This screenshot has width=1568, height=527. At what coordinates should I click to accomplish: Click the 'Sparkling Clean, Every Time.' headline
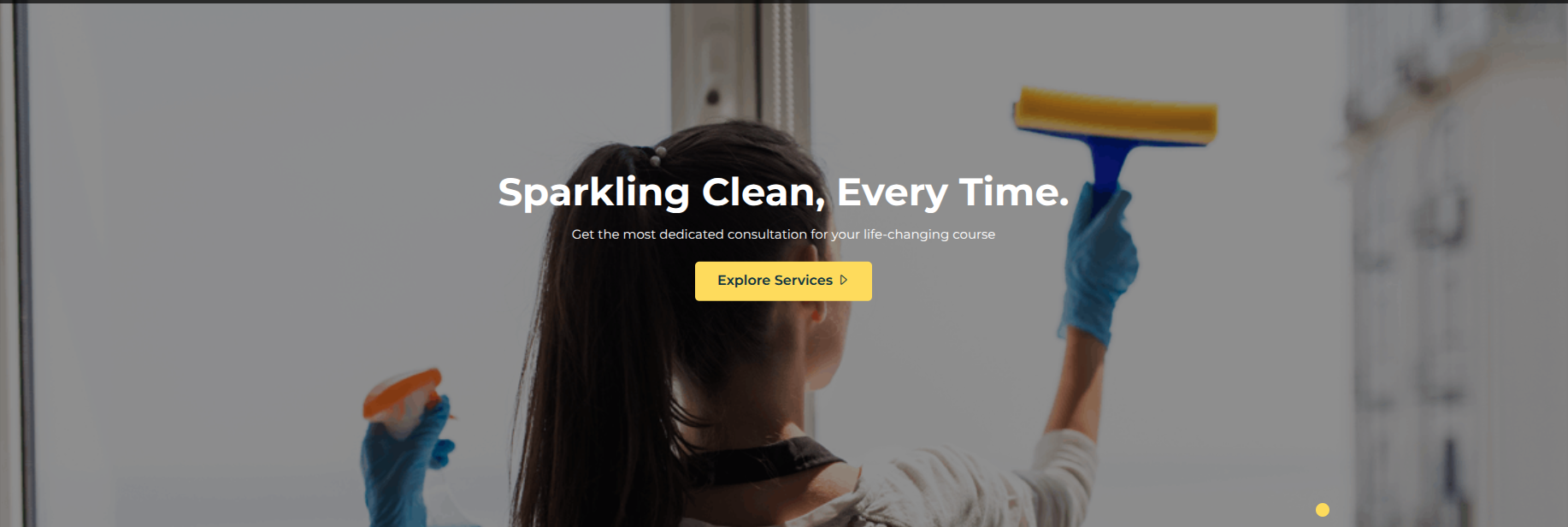[x=783, y=192]
